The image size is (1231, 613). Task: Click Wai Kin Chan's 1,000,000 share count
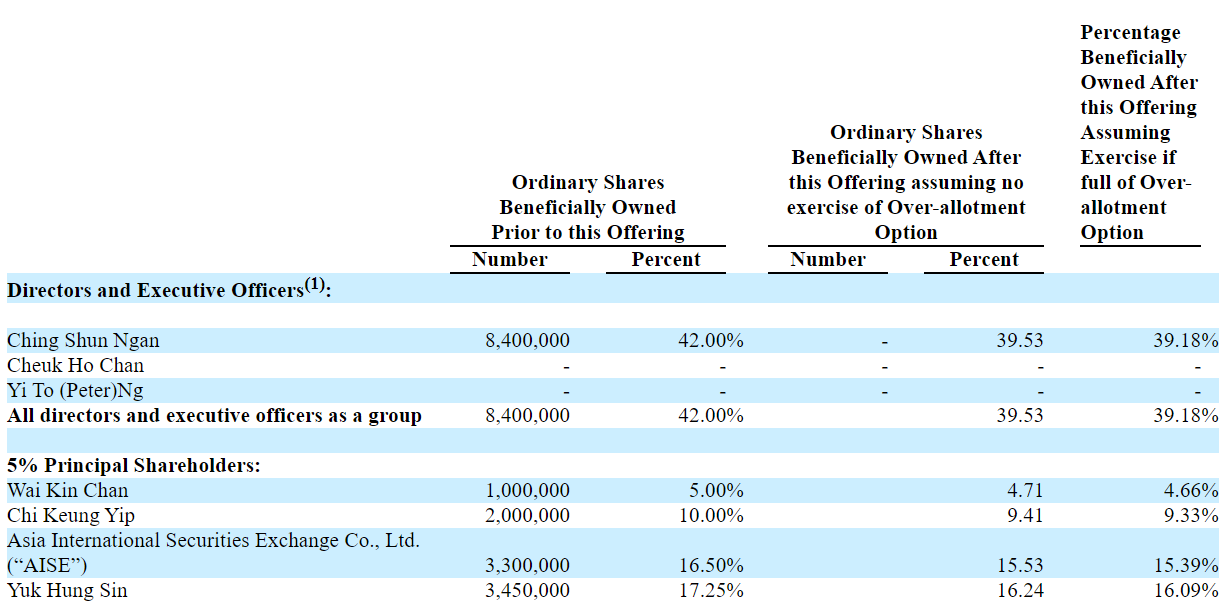(527, 490)
